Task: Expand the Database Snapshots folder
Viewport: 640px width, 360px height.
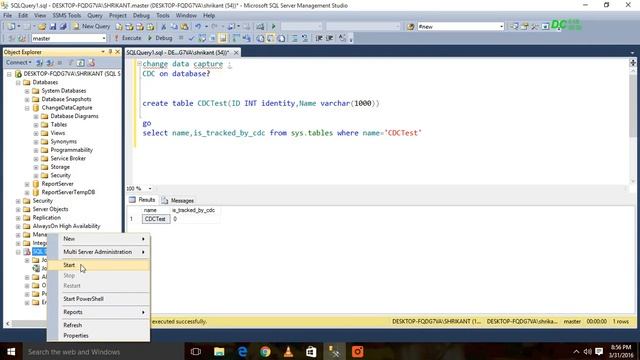Action: click(x=27, y=100)
